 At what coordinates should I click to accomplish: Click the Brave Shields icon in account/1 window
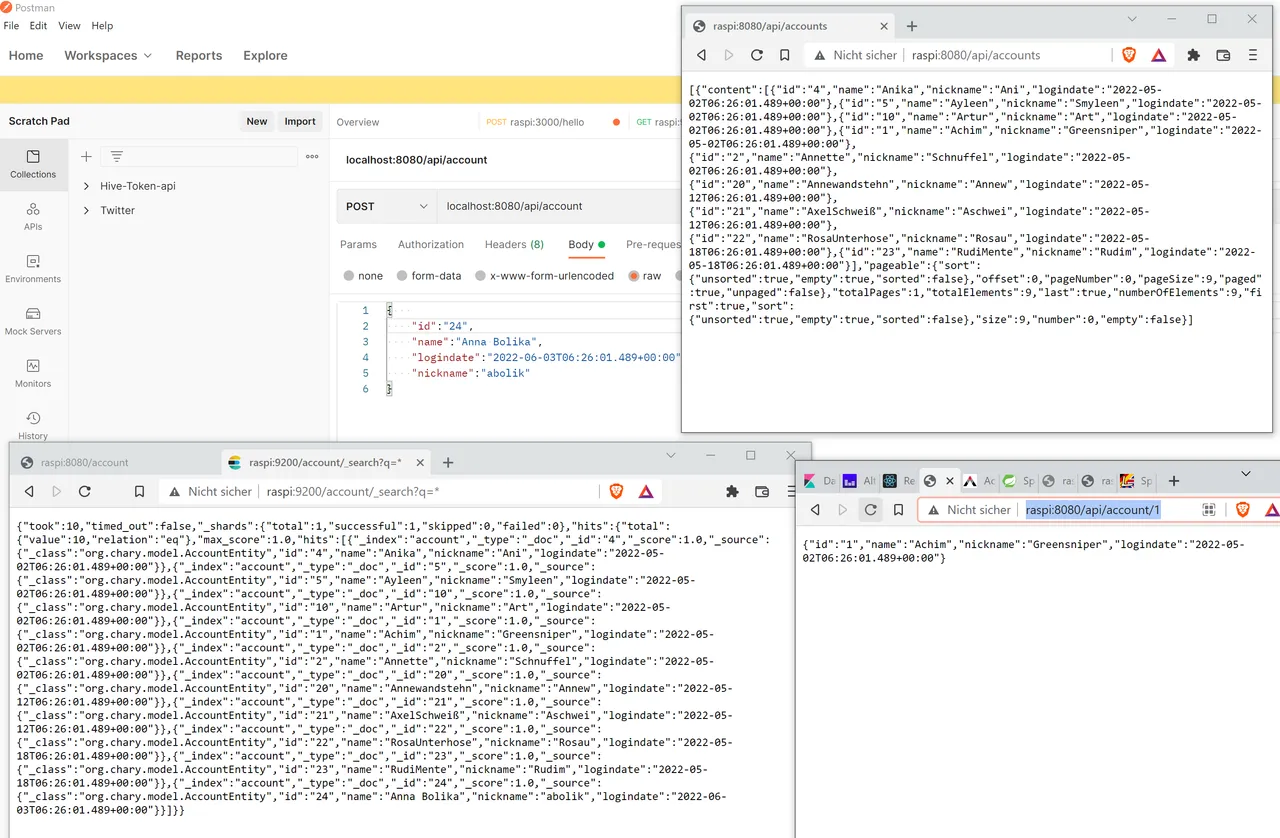coord(1243,509)
